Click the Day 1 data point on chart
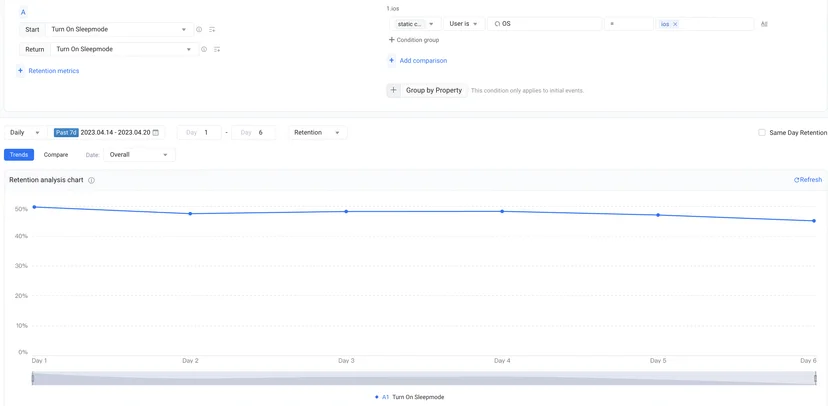Image resolution: width=828 pixels, height=406 pixels. (x=34, y=207)
